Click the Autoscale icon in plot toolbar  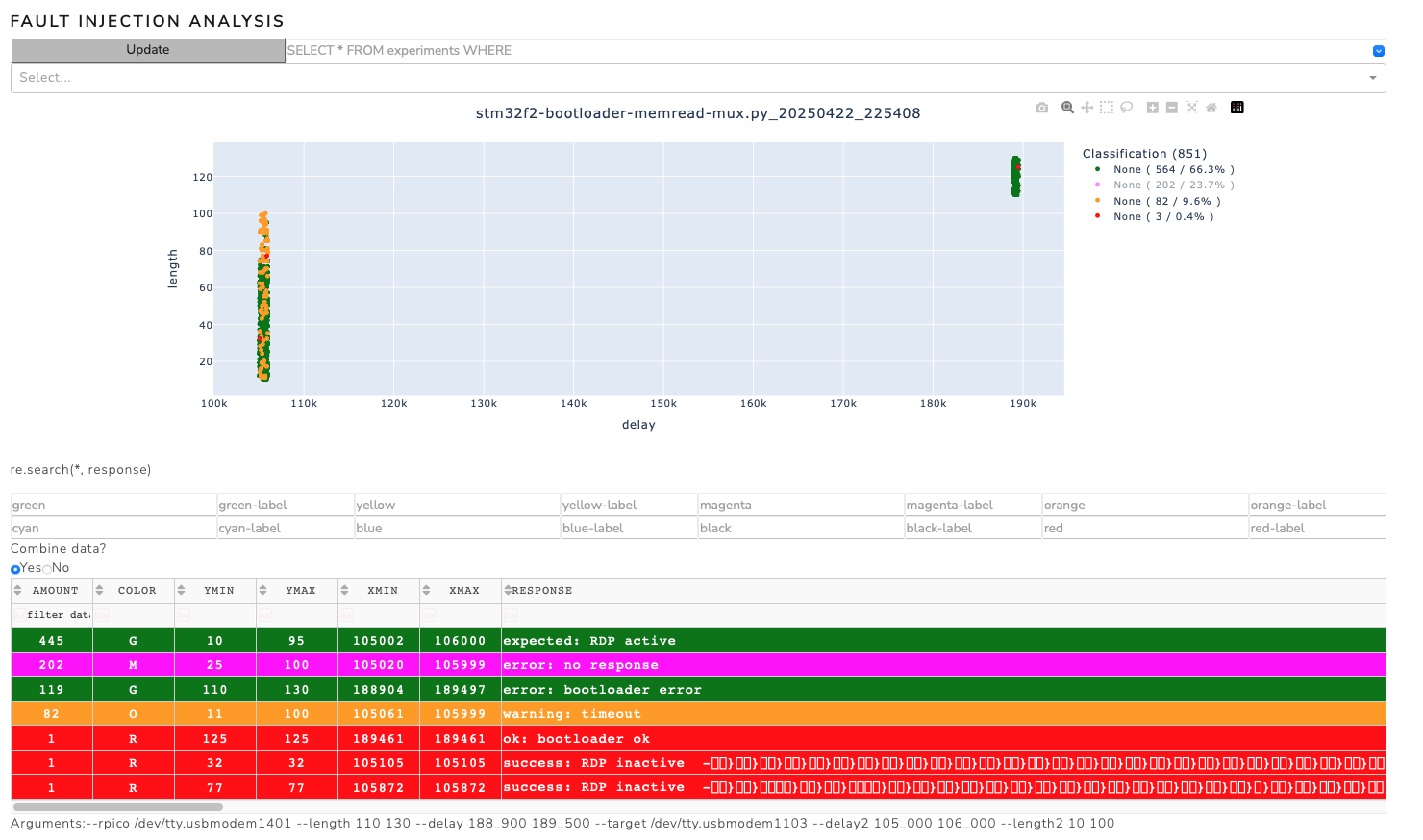(x=1191, y=108)
